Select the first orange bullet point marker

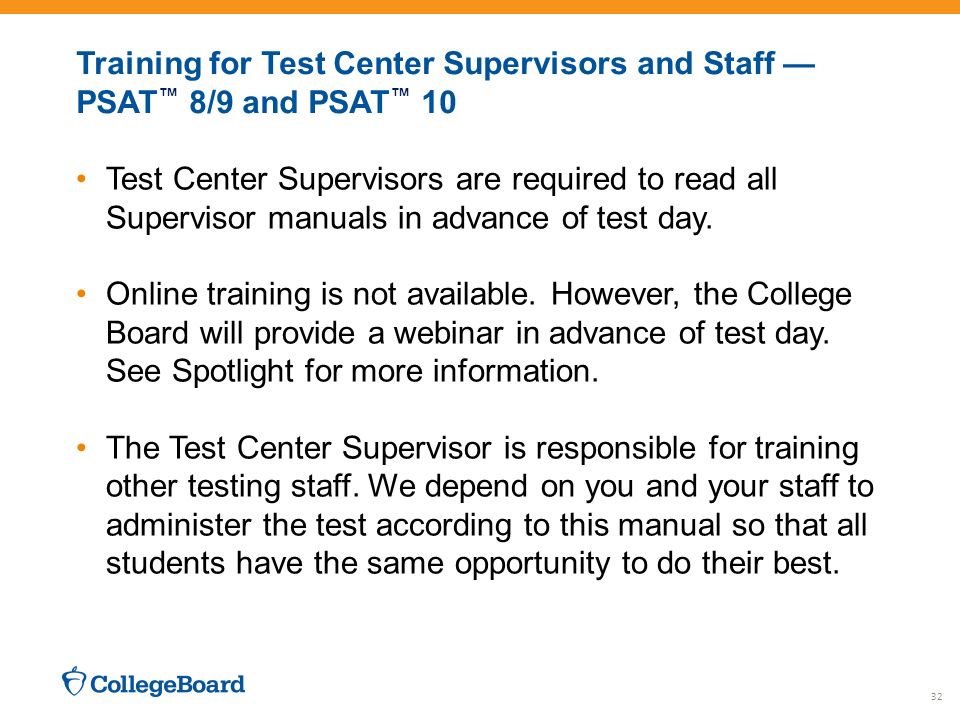[81, 179]
